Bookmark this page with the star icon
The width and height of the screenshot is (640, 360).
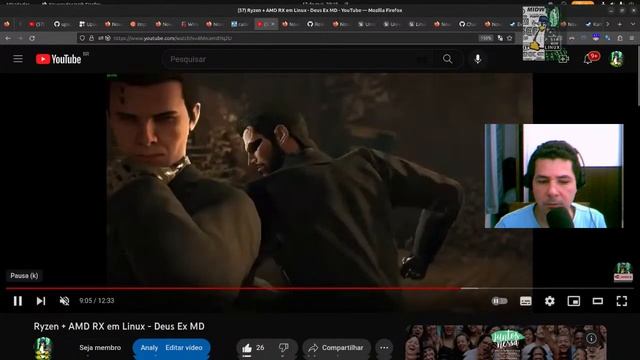tap(509, 38)
